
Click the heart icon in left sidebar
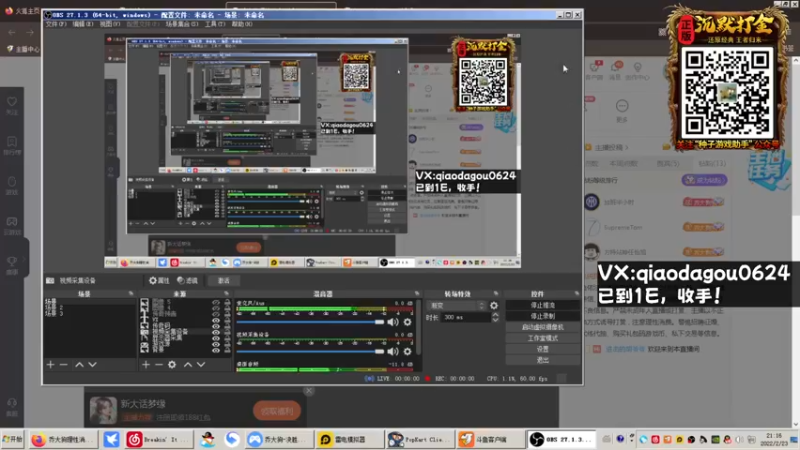click(x=12, y=102)
